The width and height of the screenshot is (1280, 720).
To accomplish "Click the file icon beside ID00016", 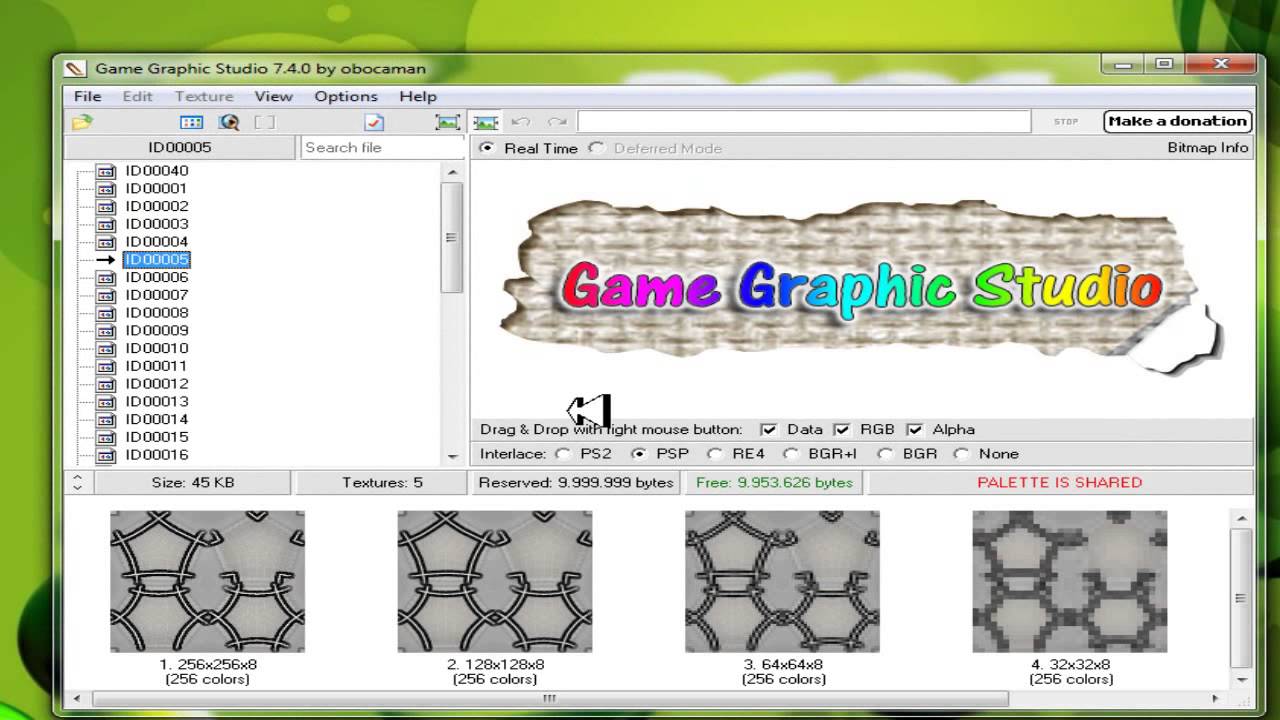I will pos(106,455).
